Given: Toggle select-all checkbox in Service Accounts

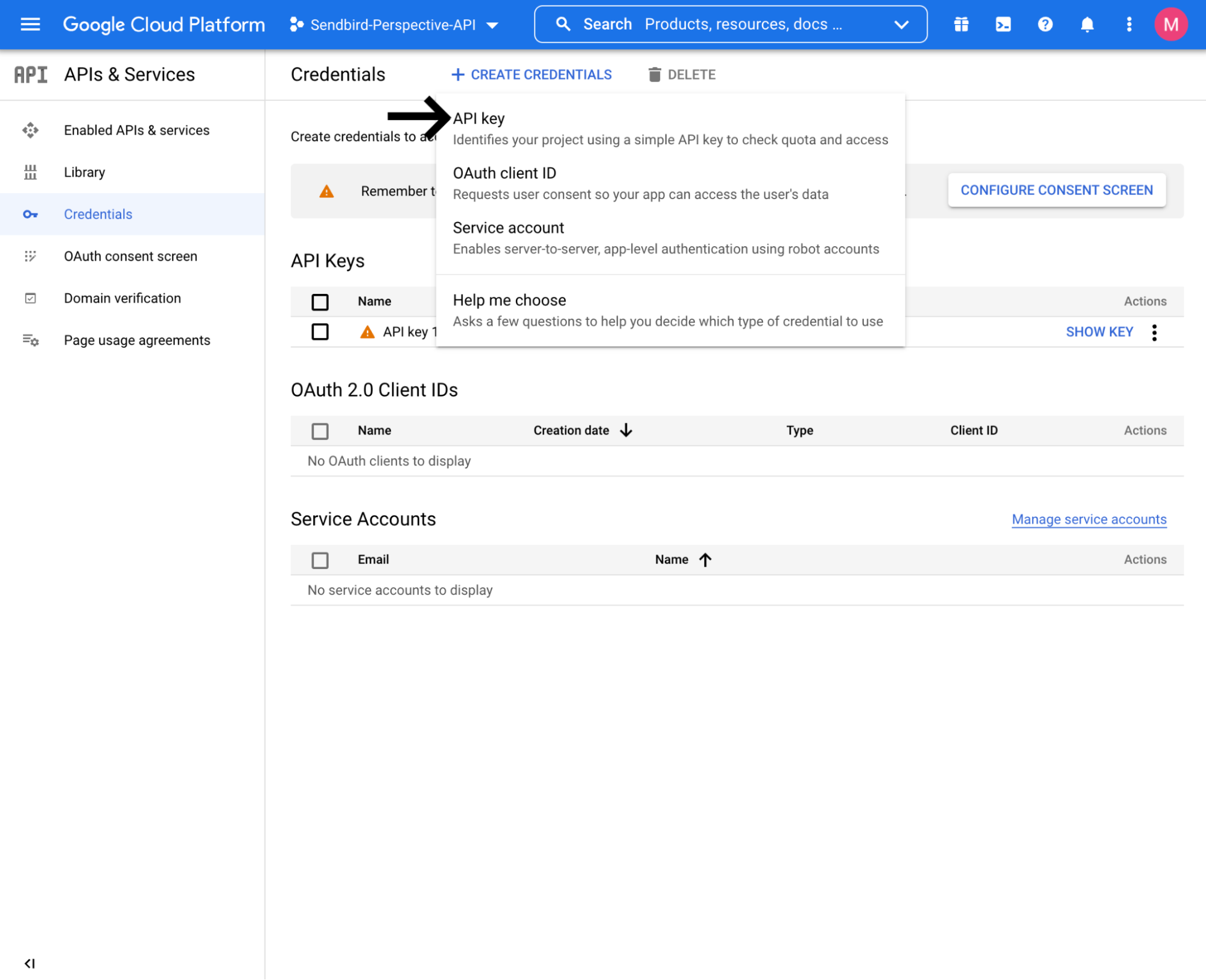Looking at the screenshot, I should (320, 560).
